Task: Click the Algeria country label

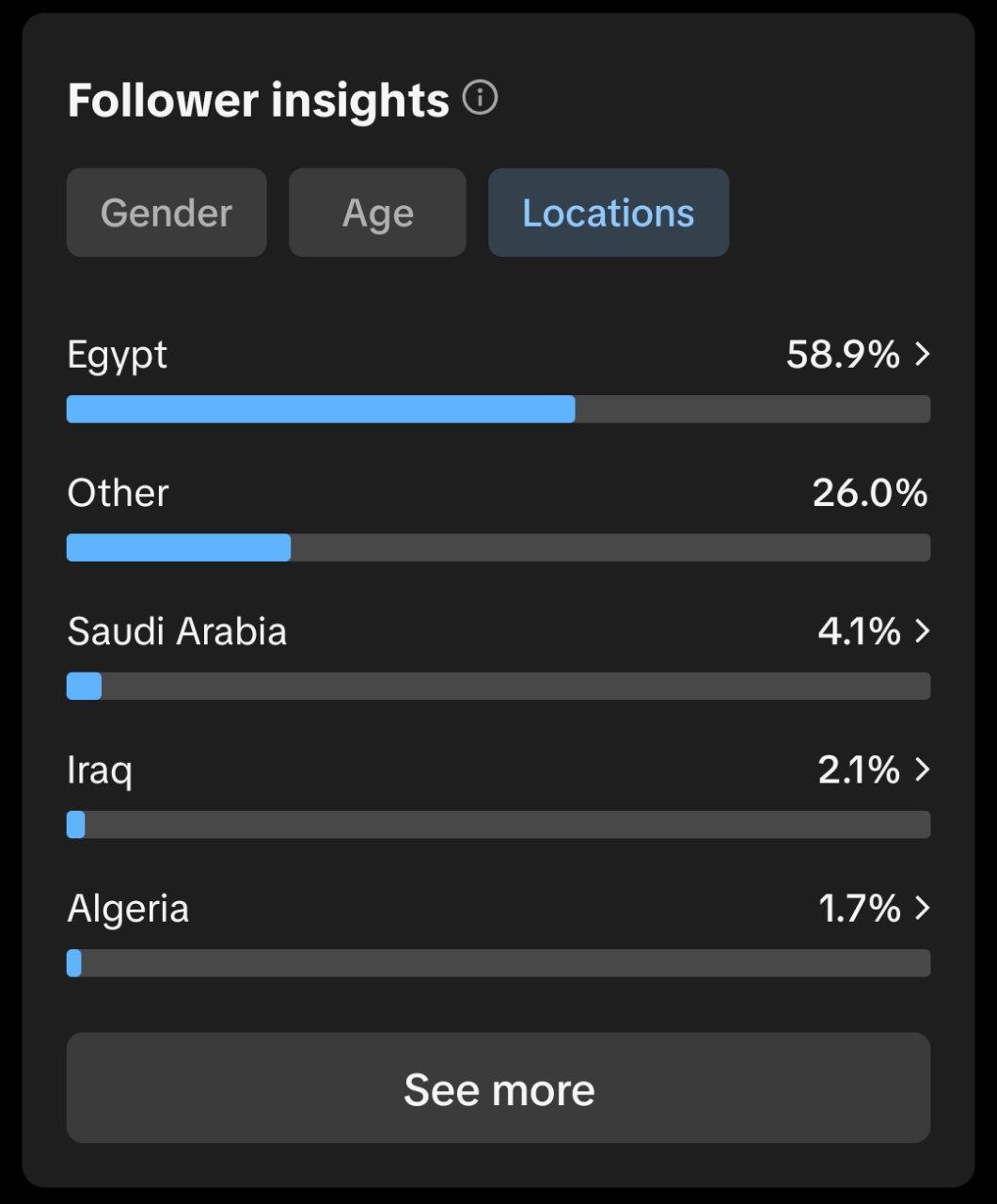Action: coord(128,909)
